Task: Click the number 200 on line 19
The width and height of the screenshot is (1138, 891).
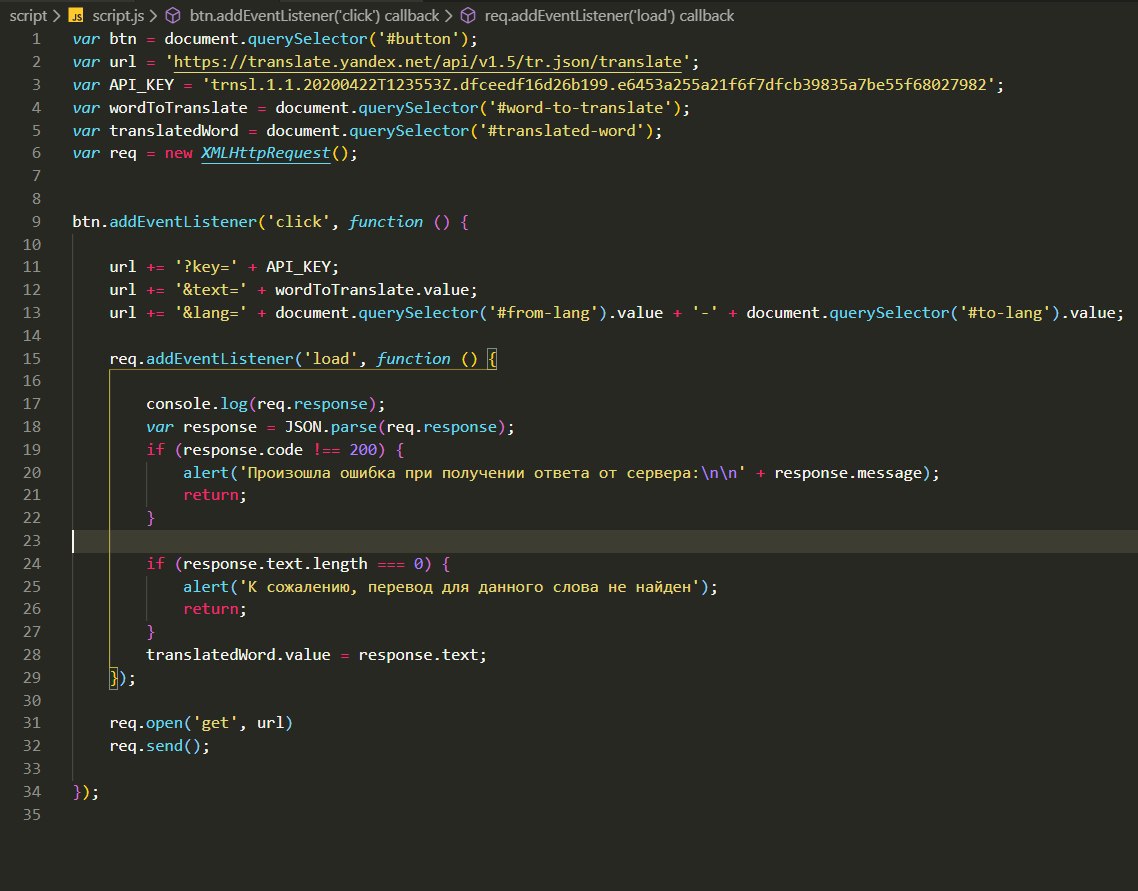Action: tap(363, 450)
